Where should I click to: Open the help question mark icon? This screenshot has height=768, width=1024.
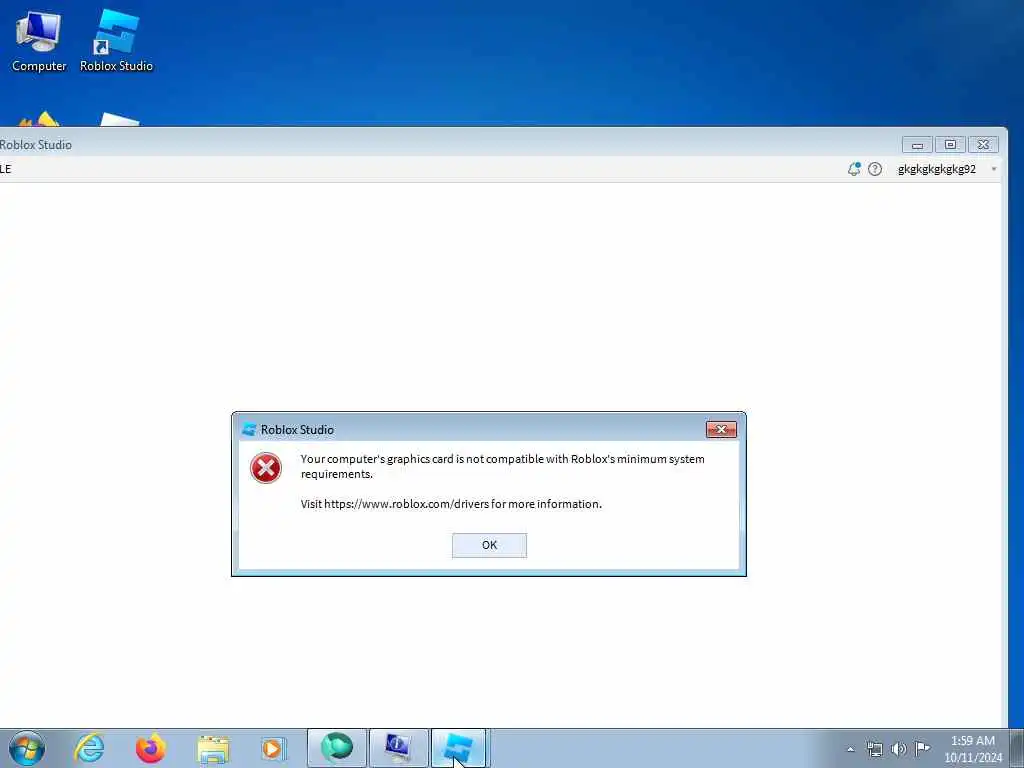(875, 169)
